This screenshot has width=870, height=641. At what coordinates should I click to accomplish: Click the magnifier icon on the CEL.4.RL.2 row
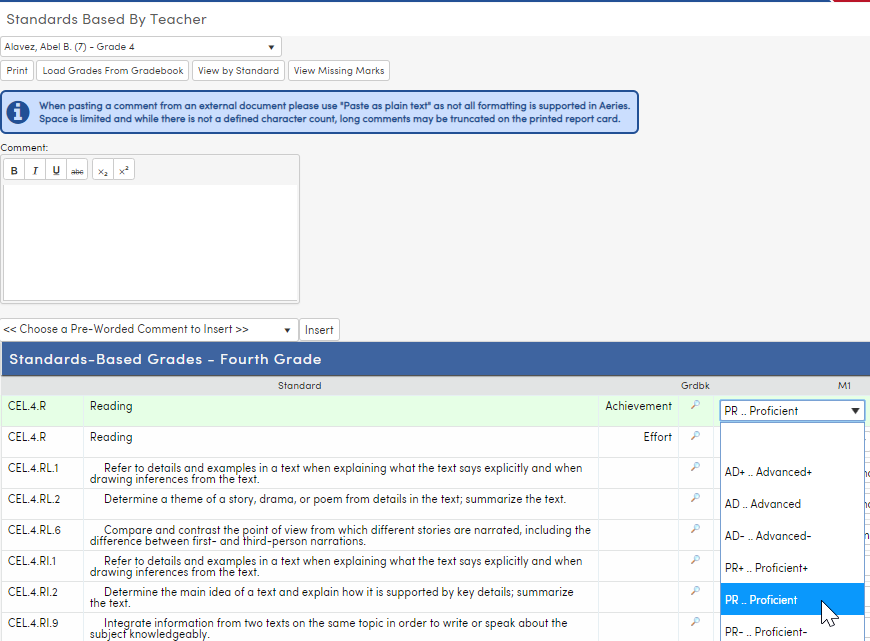(695, 498)
